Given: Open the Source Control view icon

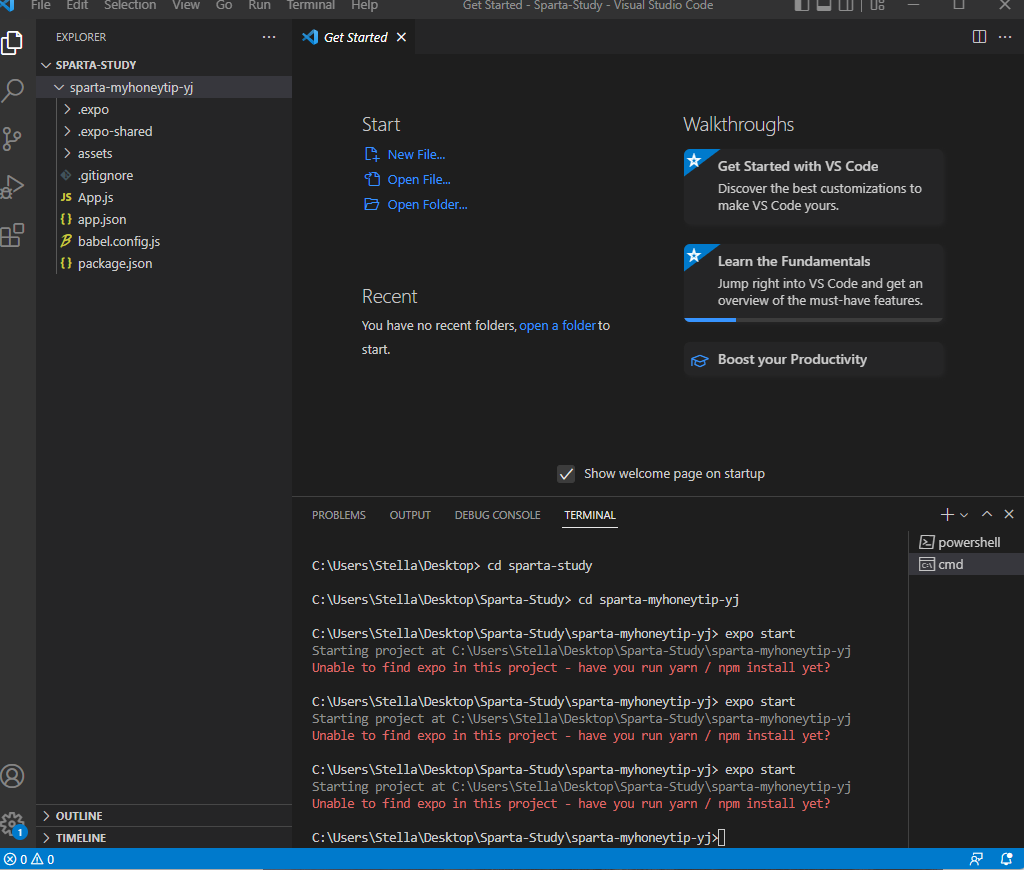Looking at the screenshot, I should (x=12, y=138).
